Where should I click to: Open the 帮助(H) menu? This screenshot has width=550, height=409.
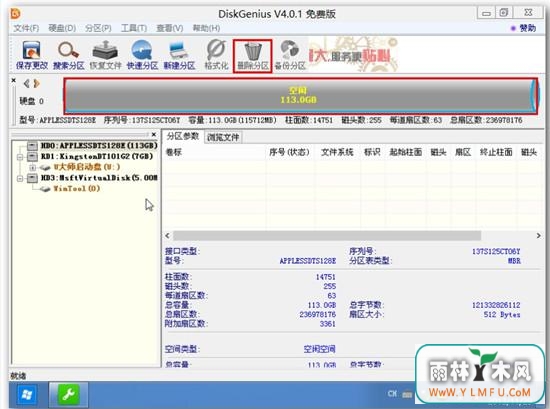(x=206, y=28)
